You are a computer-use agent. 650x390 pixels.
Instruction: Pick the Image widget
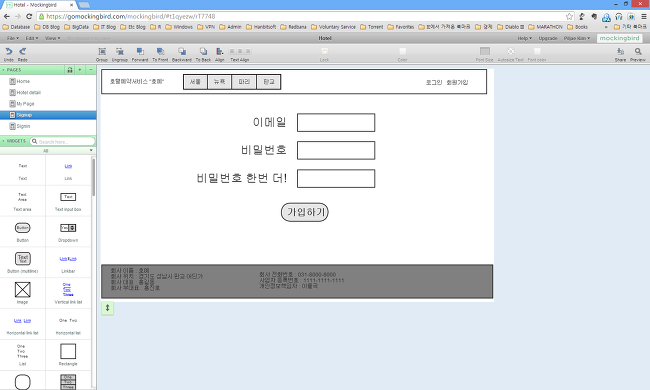pos(23,293)
